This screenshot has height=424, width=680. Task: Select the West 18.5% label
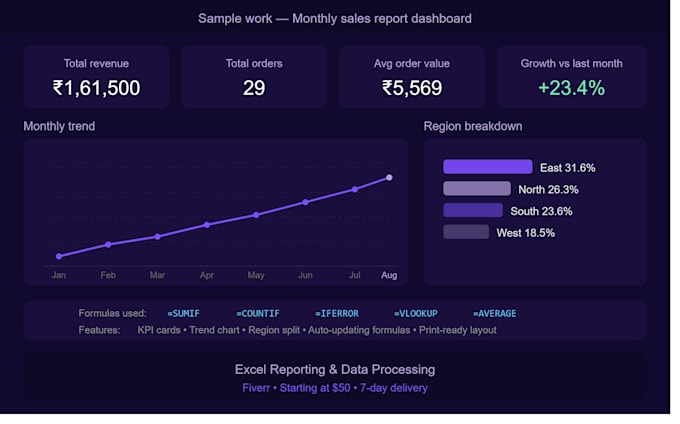pyautogui.click(x=526, y=233)
